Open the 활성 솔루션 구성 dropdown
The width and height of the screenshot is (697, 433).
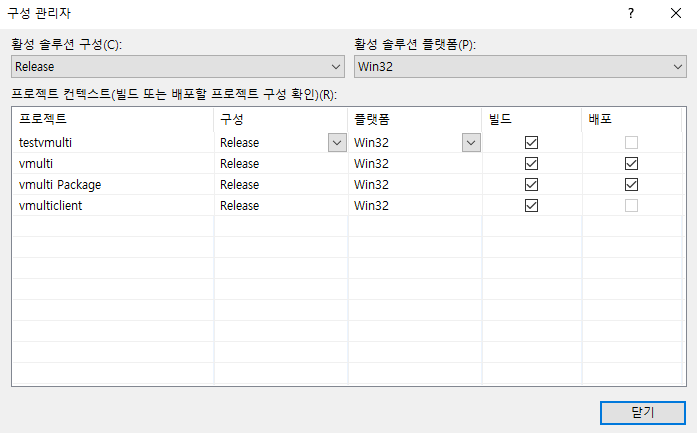(x=179, y=66)
